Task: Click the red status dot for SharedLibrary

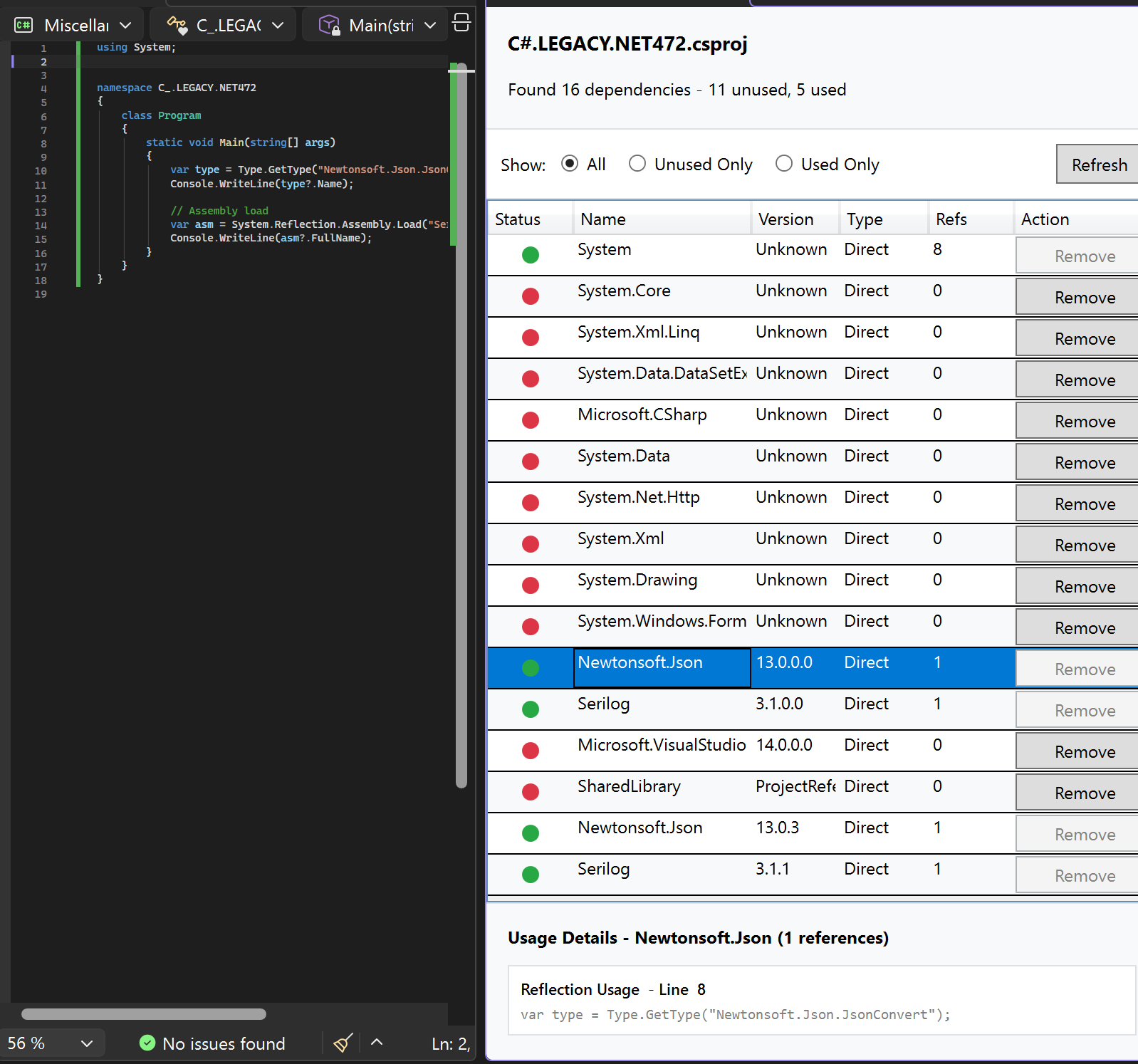Action: 531,792
